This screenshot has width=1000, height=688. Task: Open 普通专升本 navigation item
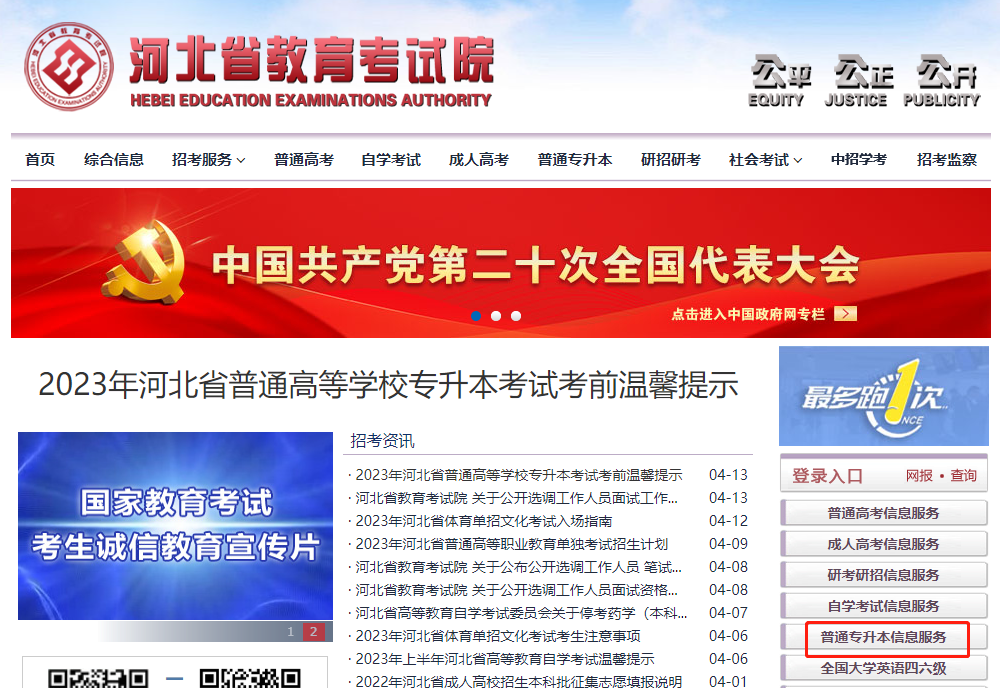(575, 159)
